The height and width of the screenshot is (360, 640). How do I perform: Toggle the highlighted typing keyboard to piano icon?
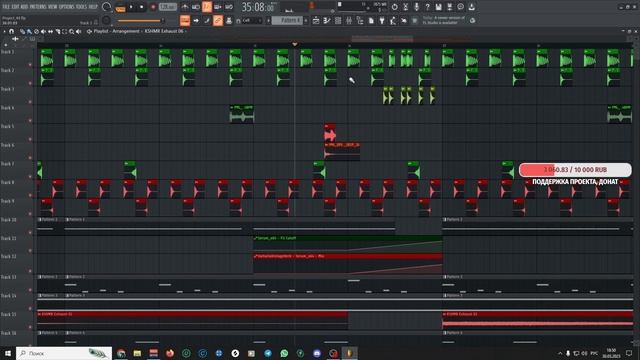click(185, 20)
